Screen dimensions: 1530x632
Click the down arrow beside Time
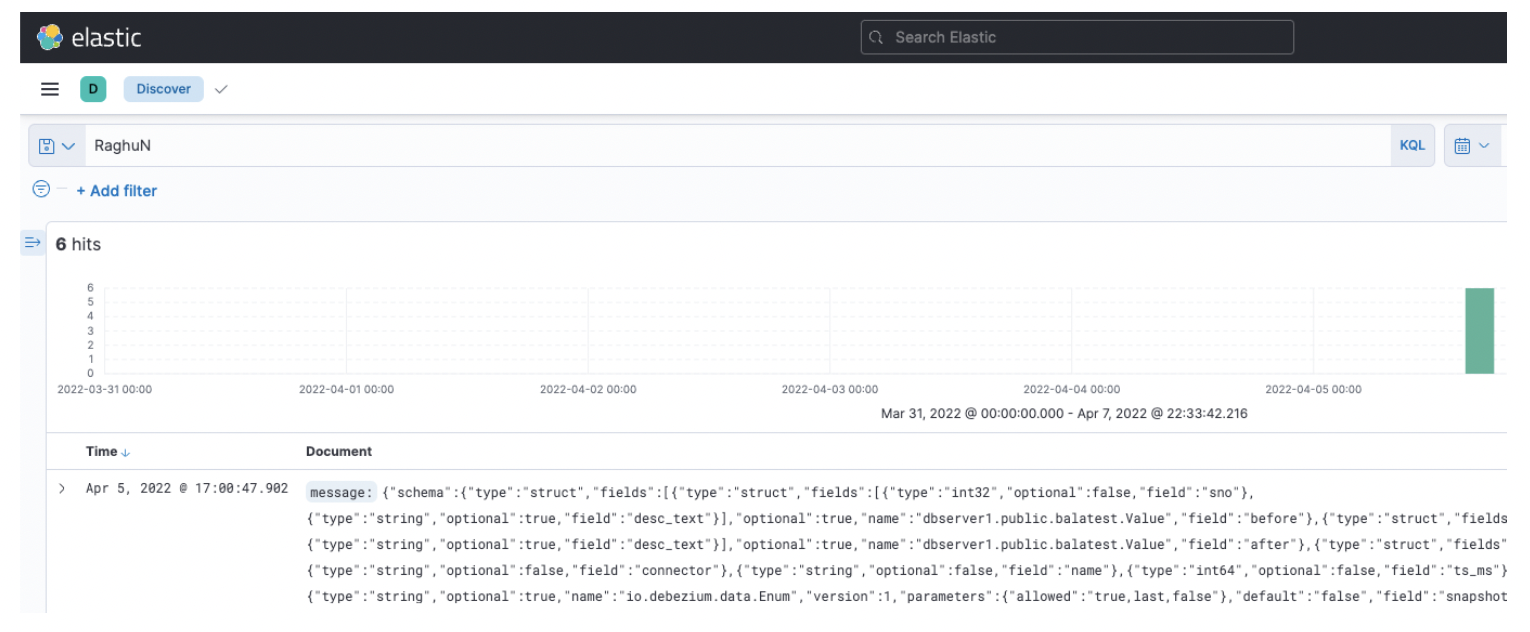[x=125, y=453]
